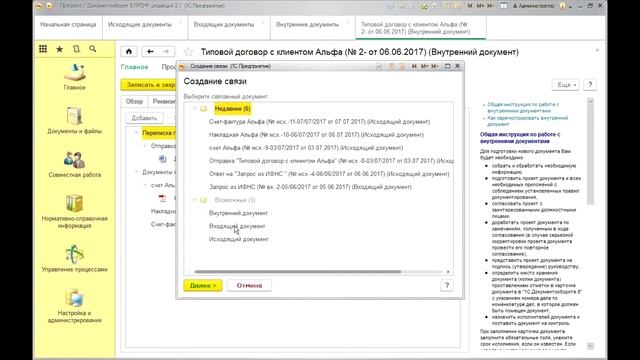Image resolution: width=640 pixels, height=360 pixels.
Task: Click Записать и закрыть button
Action: 149,84
